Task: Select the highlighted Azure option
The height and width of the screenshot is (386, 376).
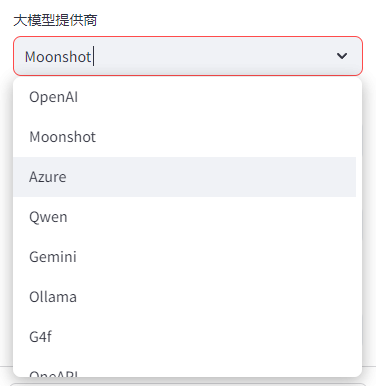Action: coord(184,177)
